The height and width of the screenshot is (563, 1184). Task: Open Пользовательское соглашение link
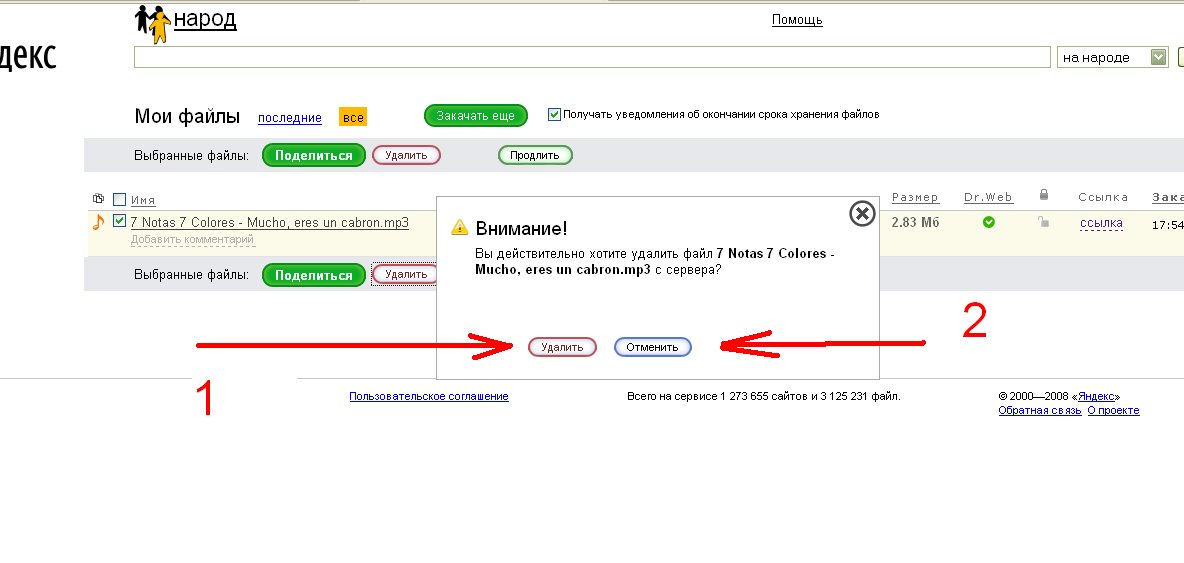(x=429, y=396)
